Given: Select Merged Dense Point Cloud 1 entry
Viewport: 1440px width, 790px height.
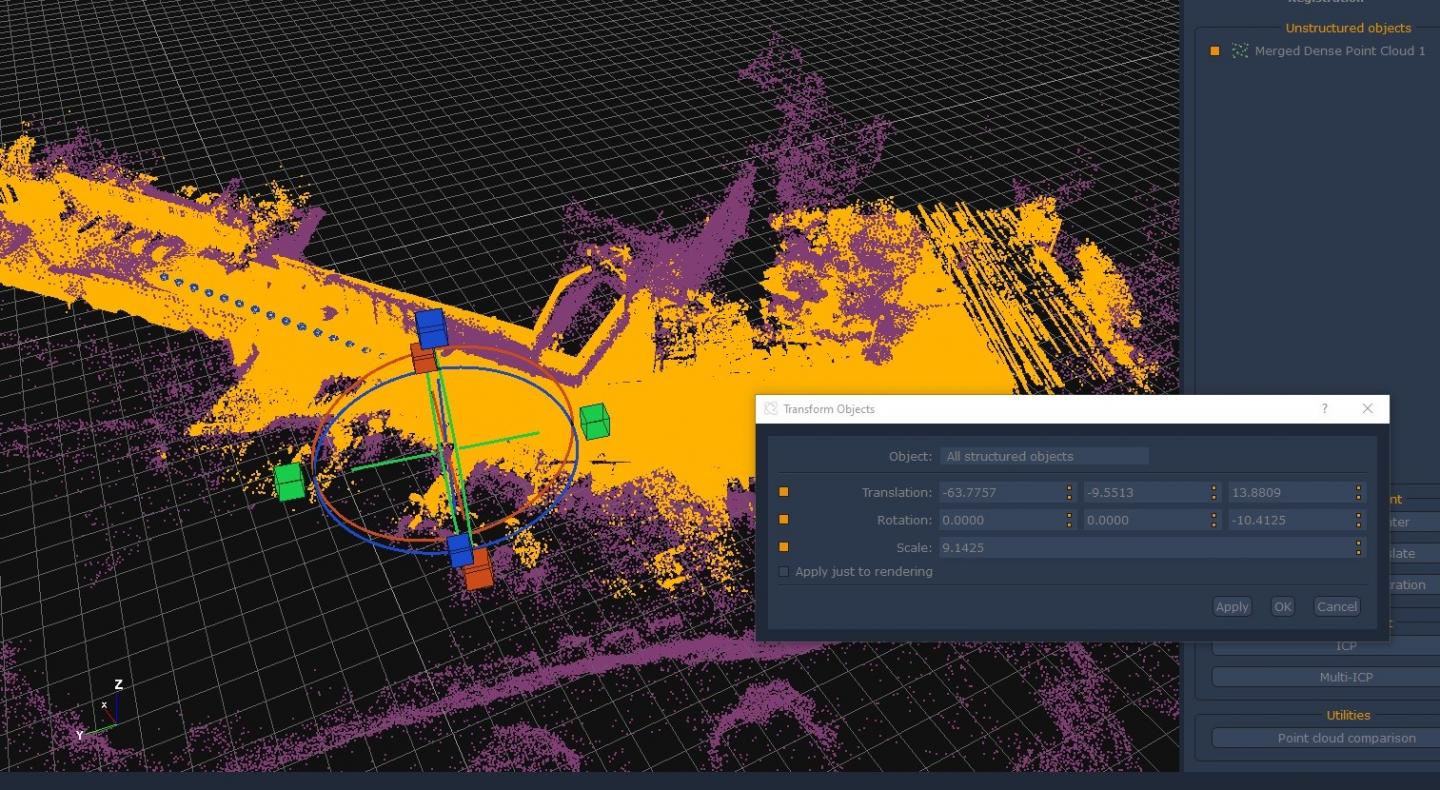Looking at the screenshot, I should tap(1340, 51).
